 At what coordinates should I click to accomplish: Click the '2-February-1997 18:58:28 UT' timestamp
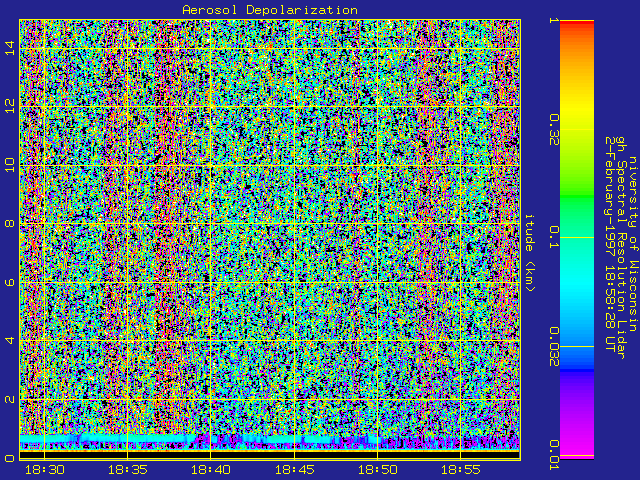(609, 244)
